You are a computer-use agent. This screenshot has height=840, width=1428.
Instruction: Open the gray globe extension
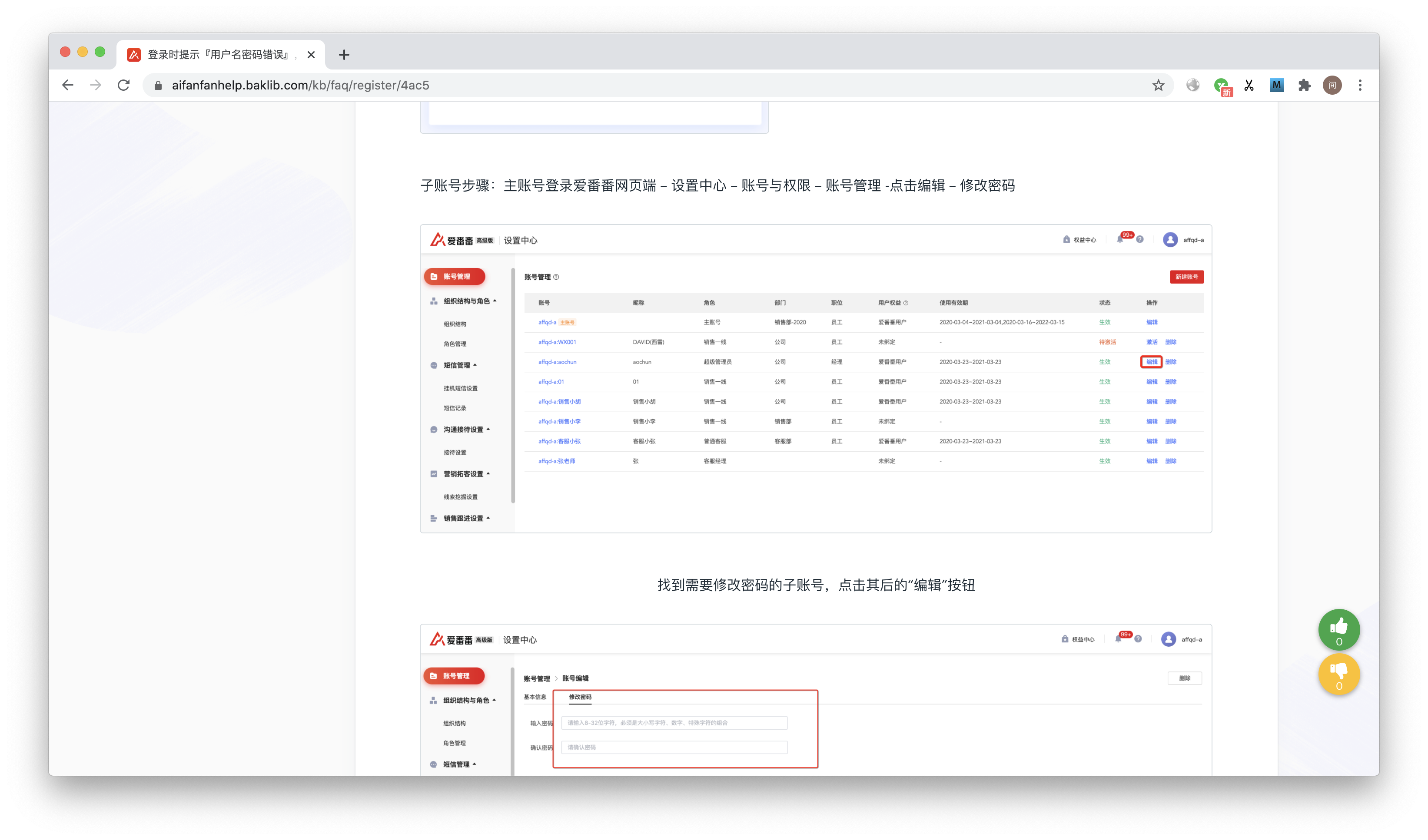point(1193,85)
